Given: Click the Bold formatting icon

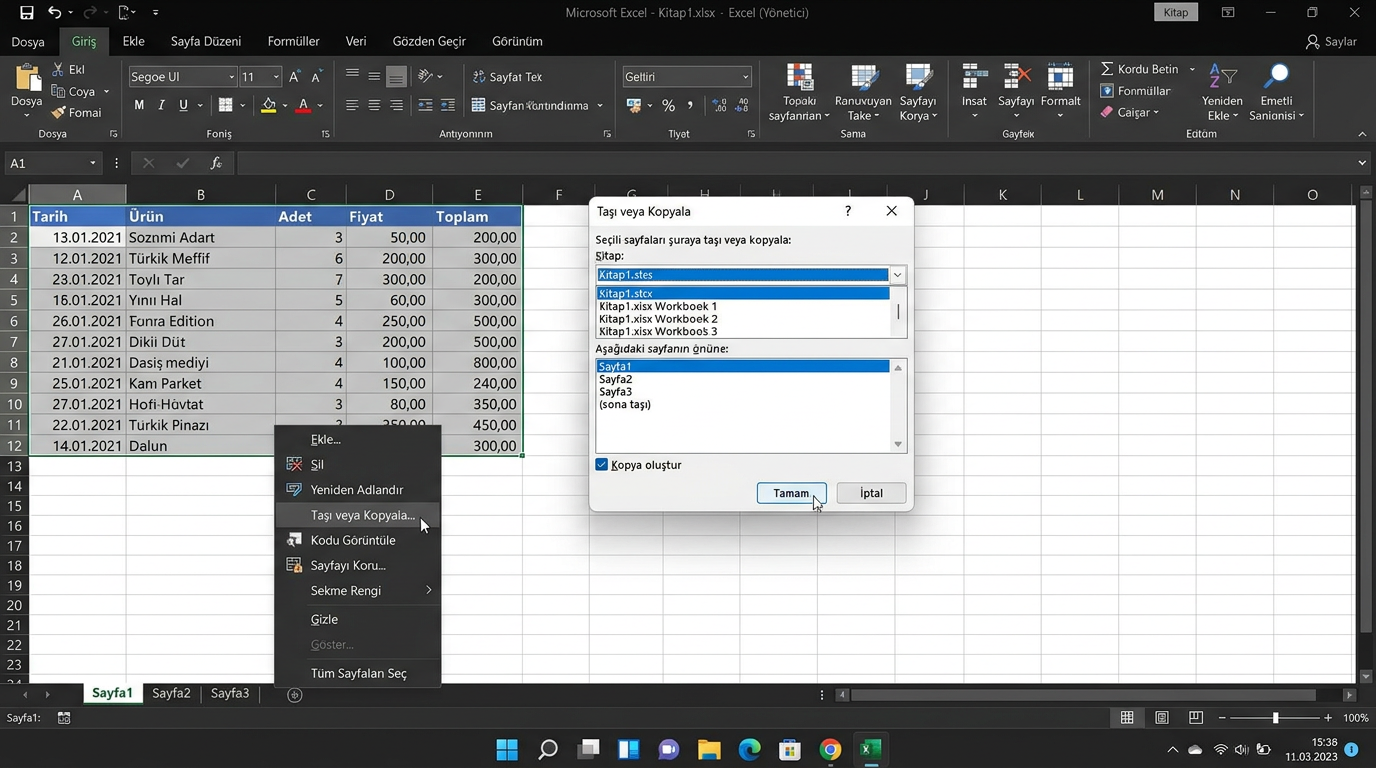Looking at the screenshot, I should (139, 105).
